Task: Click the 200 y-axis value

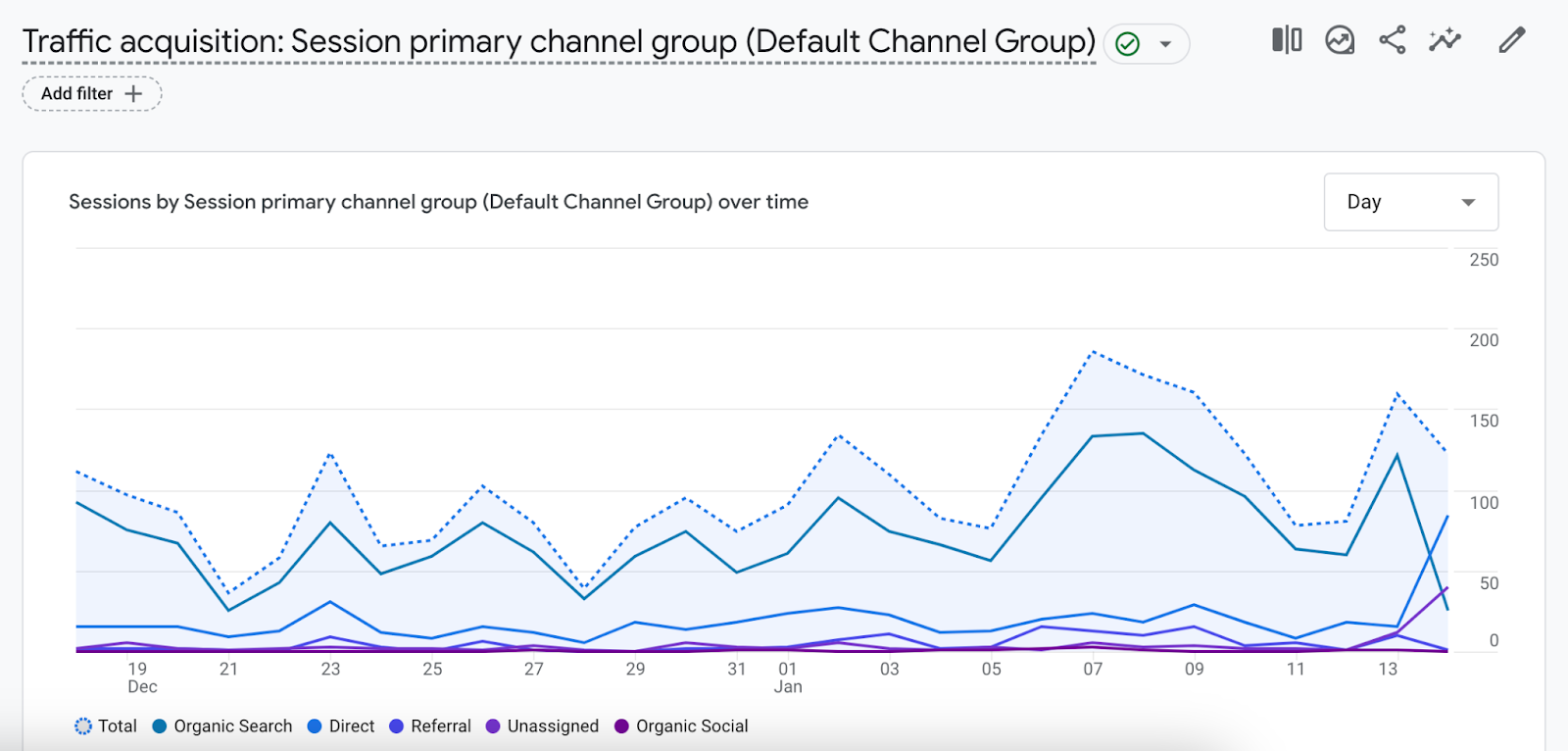Action: click(x=1484, y=340)
